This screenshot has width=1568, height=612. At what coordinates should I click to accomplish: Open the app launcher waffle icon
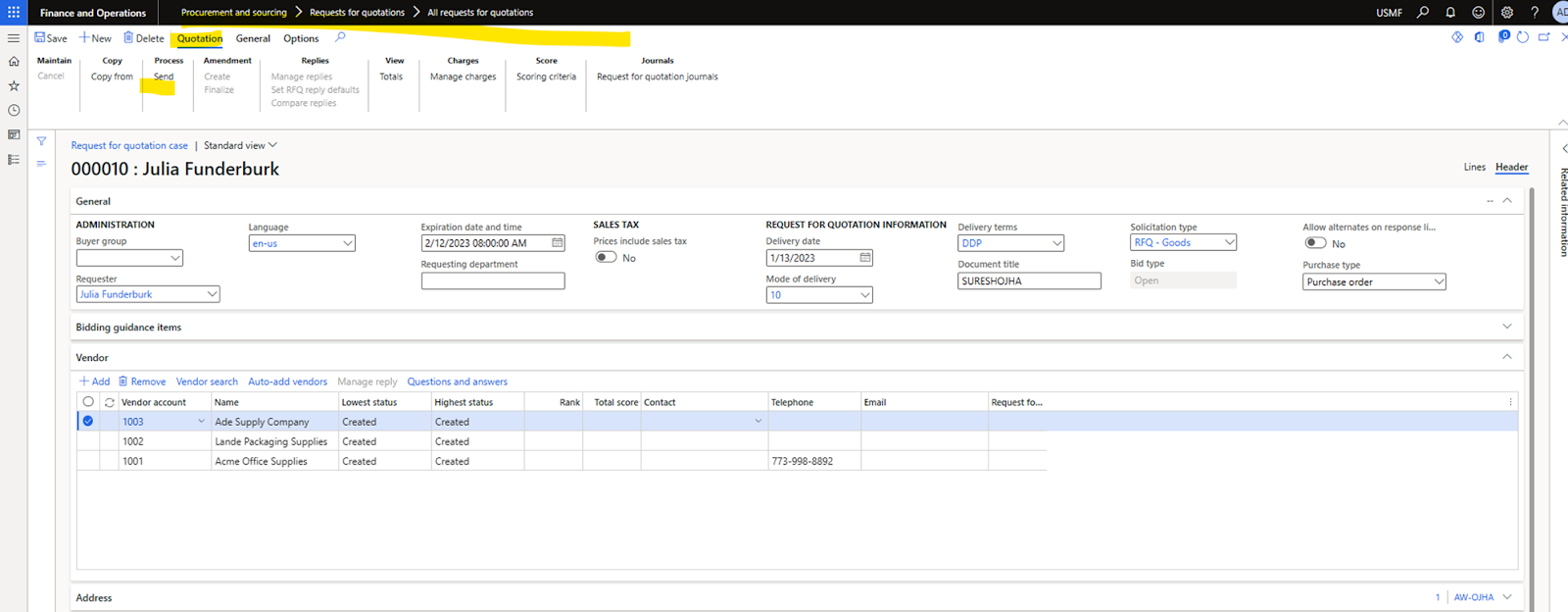tap(14, 13)
